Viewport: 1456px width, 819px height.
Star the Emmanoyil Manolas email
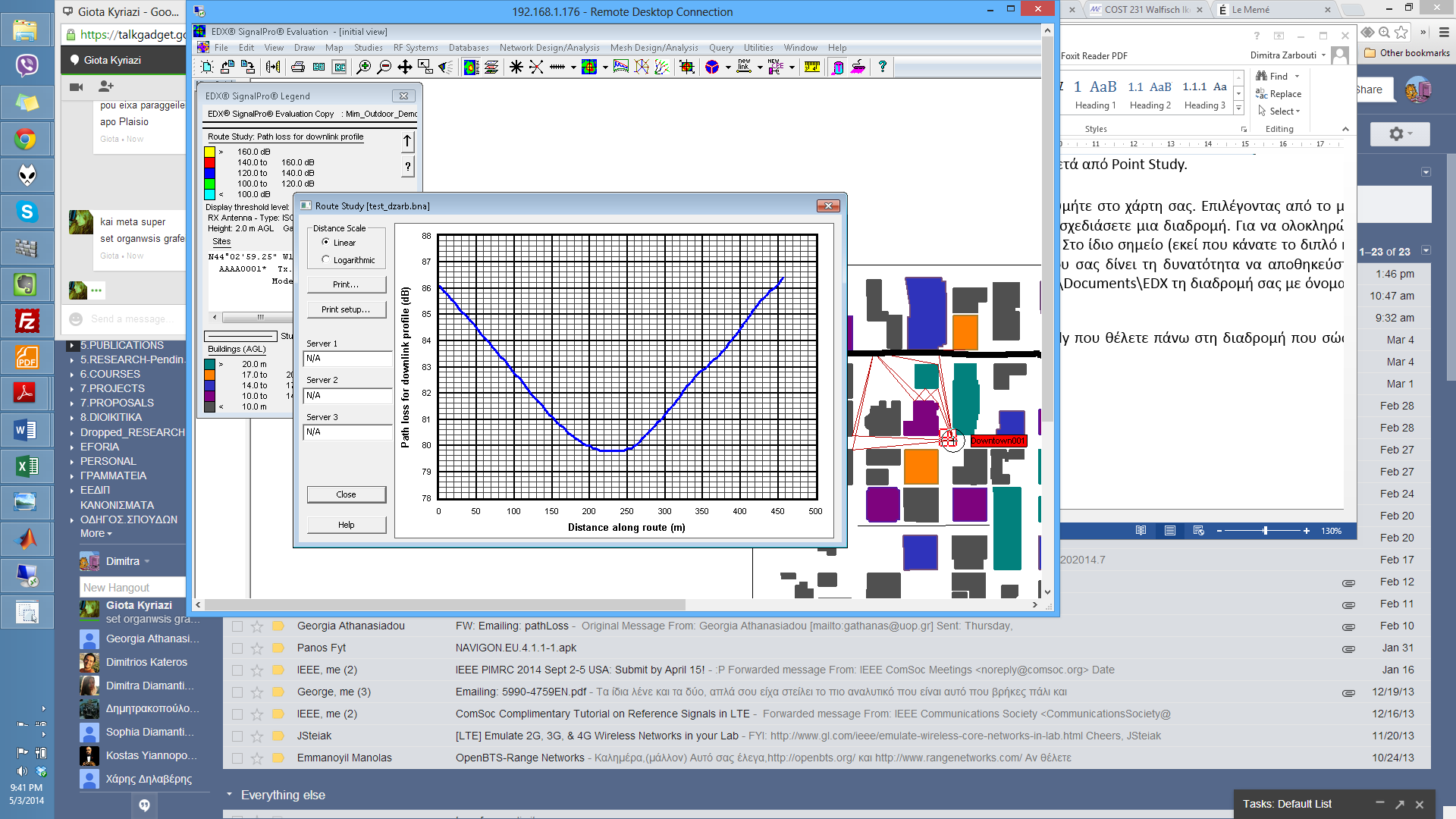pos(257,758)
